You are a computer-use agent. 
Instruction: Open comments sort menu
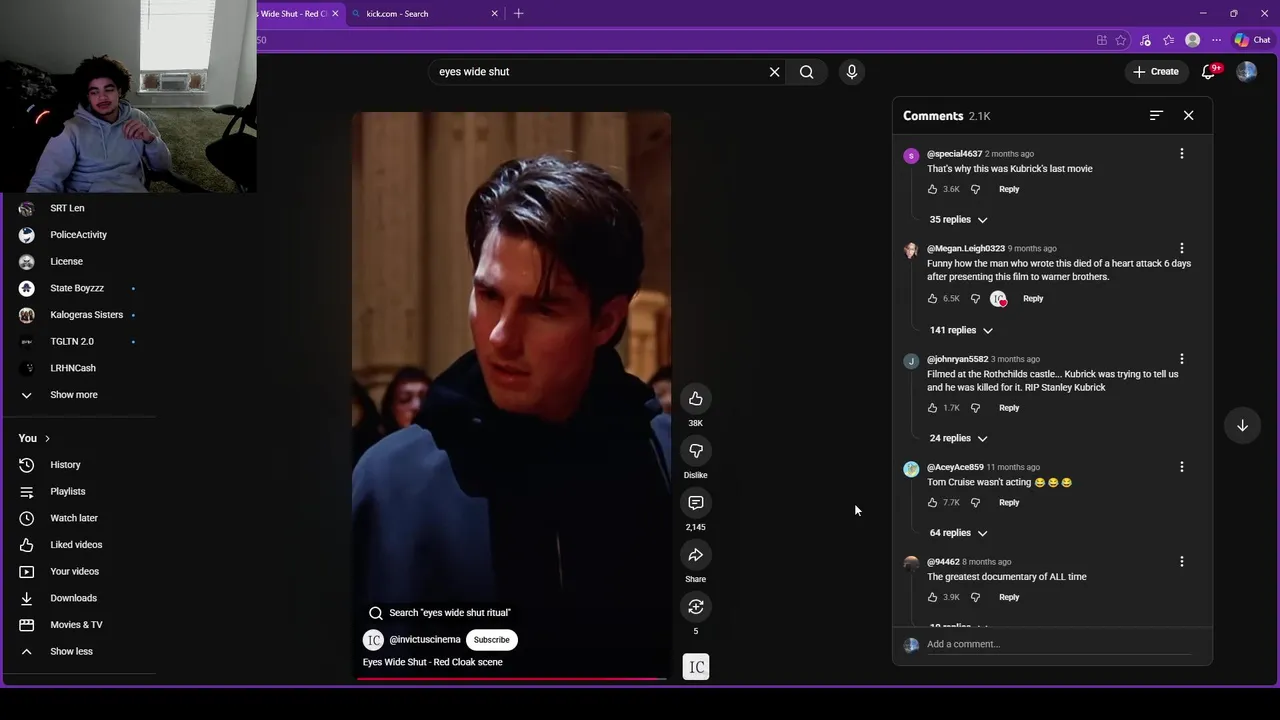pyautogui.click(x=1156, y=116)
